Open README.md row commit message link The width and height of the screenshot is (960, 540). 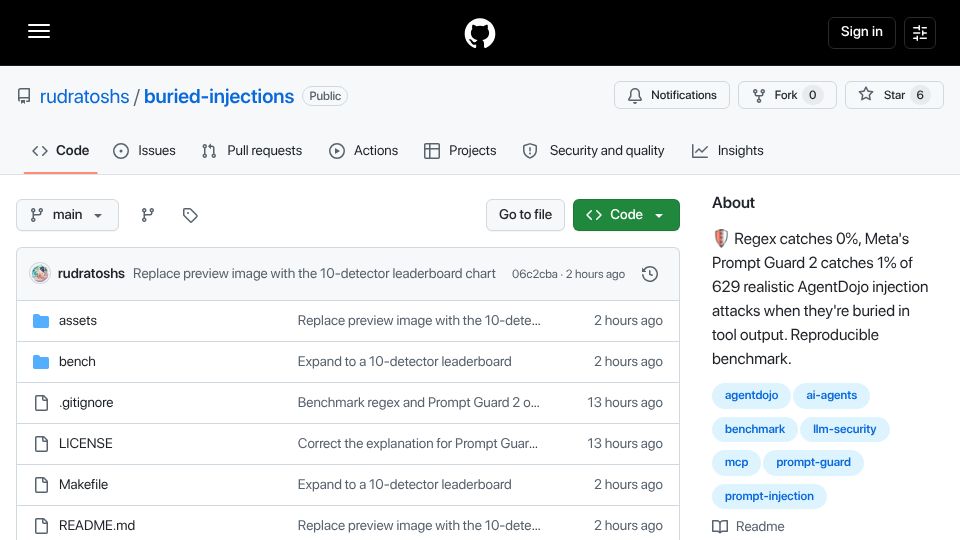pos(419,526)
